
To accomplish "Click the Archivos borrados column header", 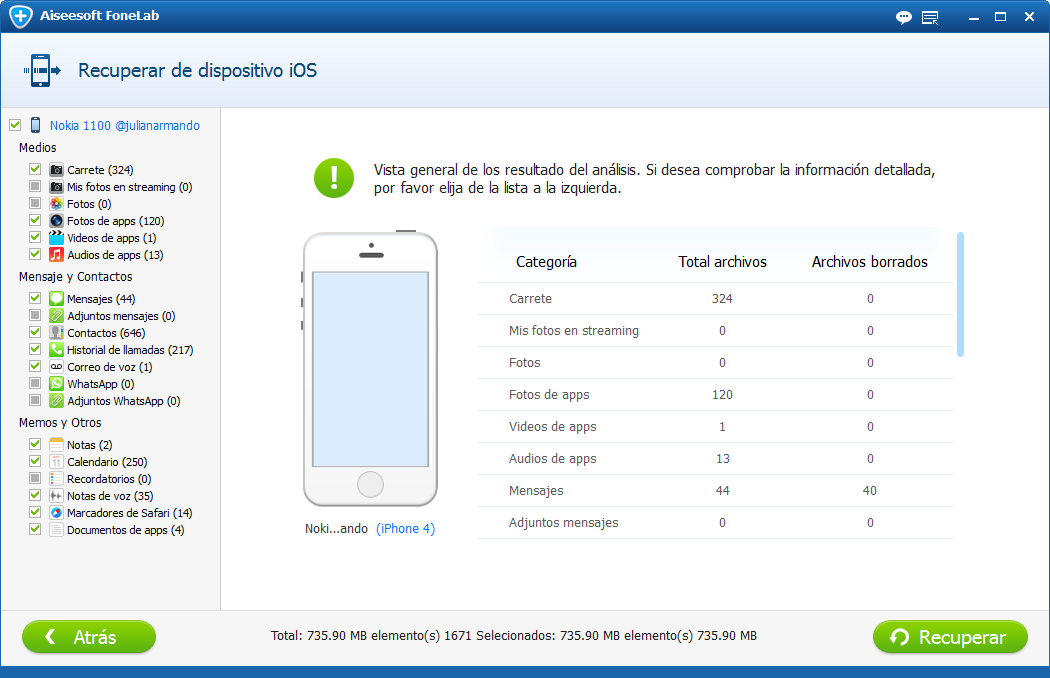I will point(869,262).
